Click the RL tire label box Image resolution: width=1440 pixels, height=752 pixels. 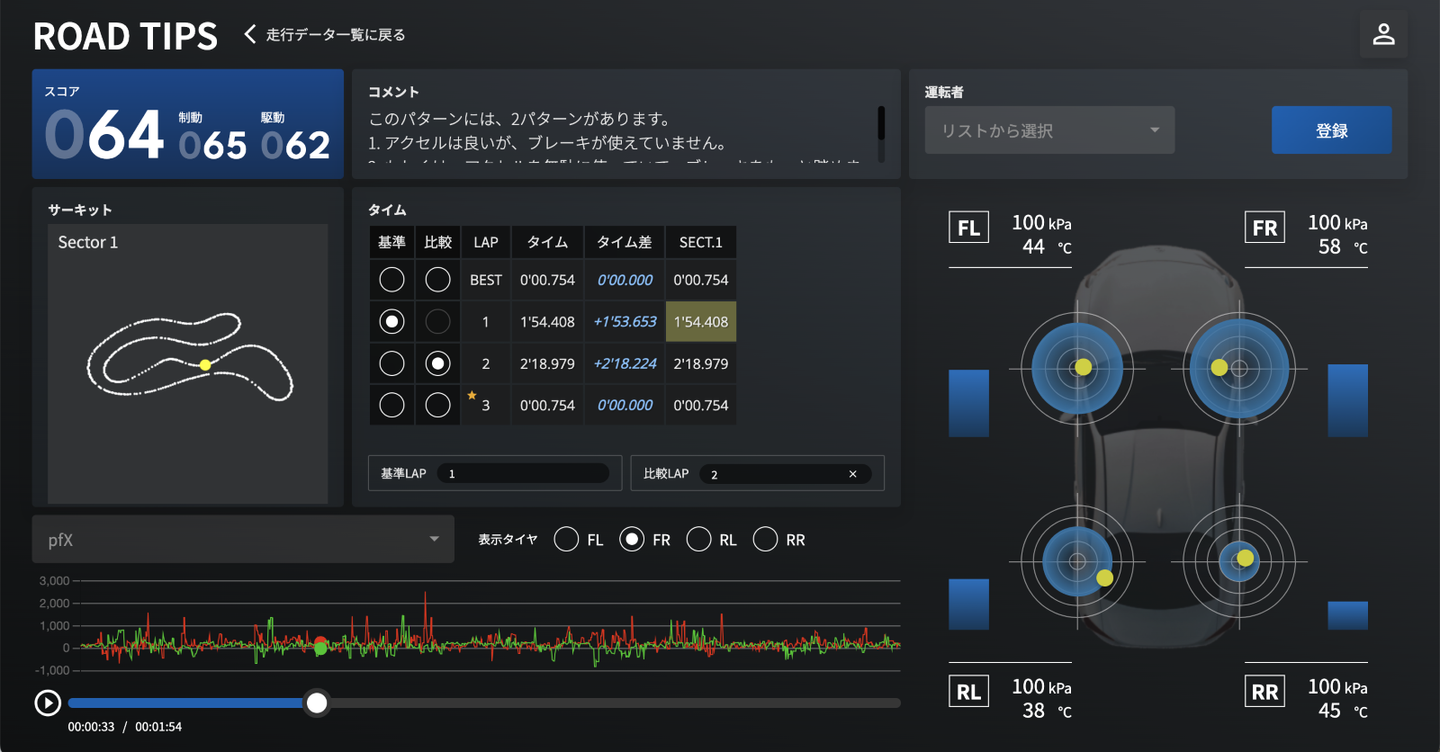coord(968,691)
